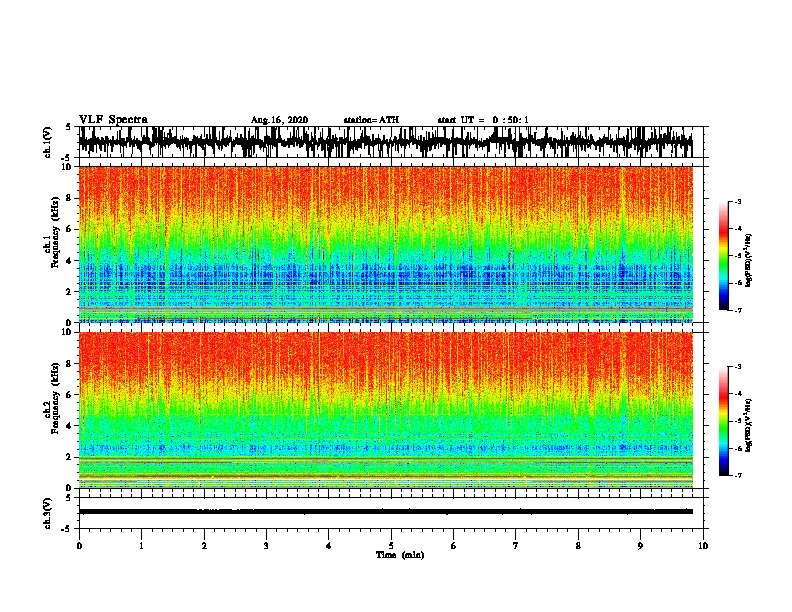Click the "station= ATH" header label
The width and height of the screenshot is (792, 612).
(x=371, y=120)
